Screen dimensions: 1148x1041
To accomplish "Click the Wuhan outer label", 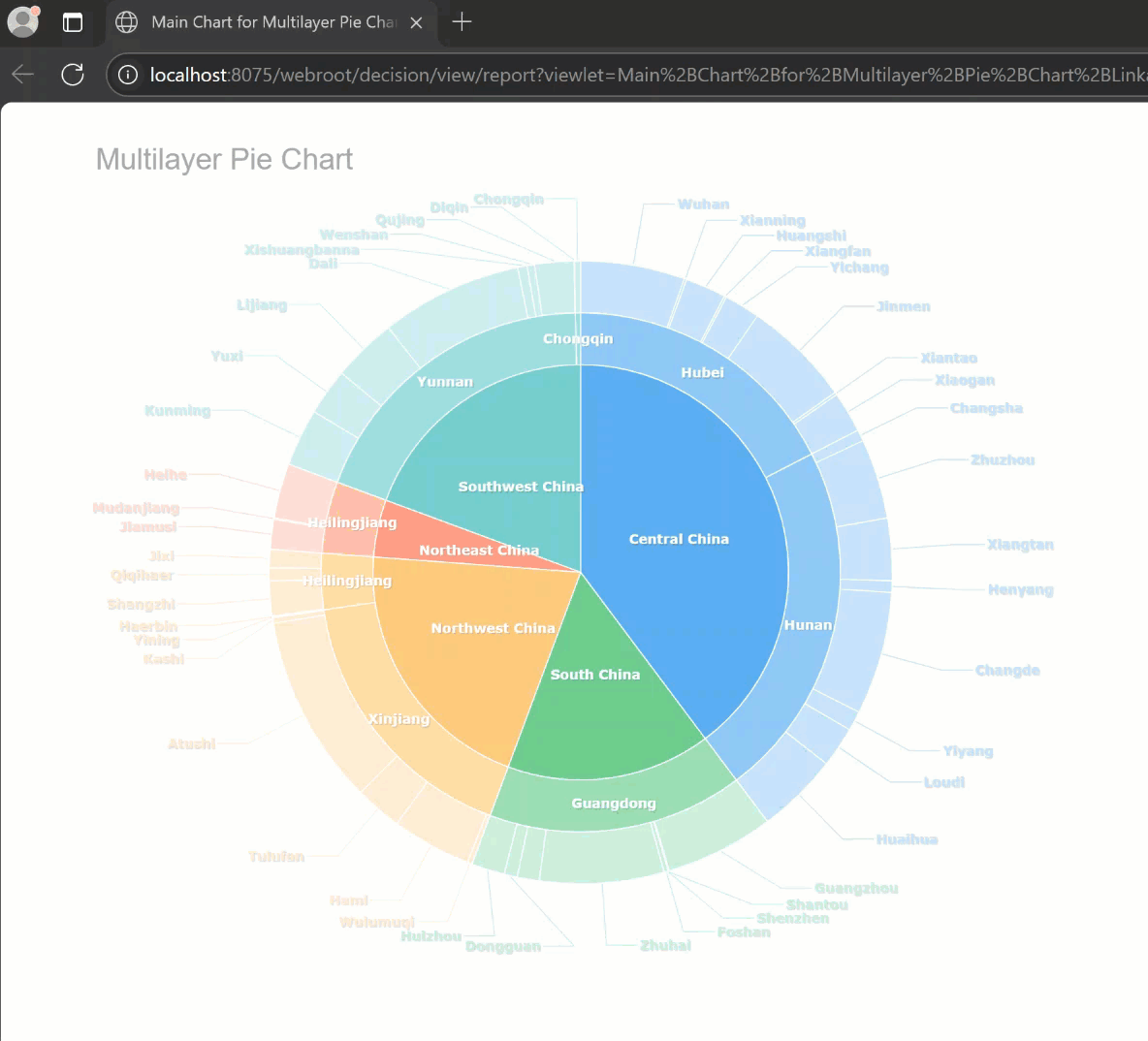I will pos(703,205).
